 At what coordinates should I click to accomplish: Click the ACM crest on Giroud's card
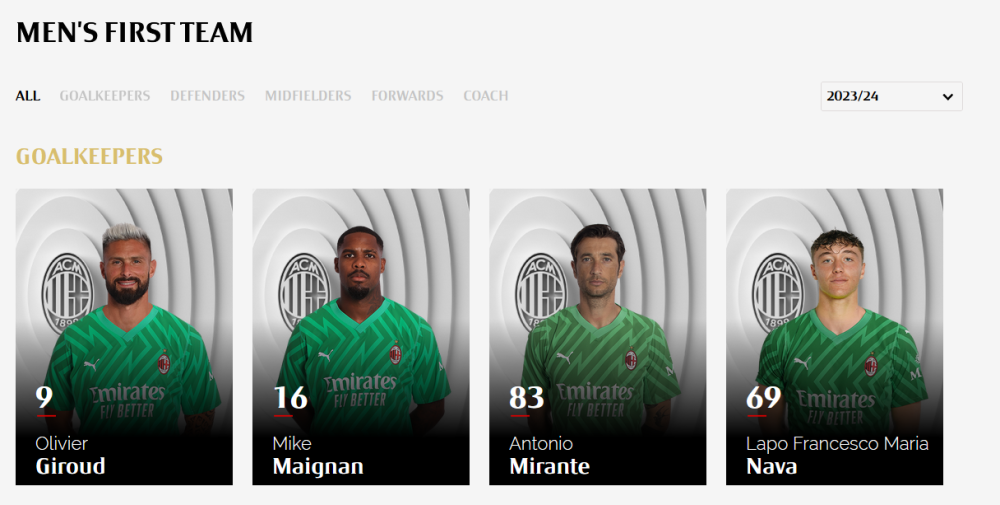[x=68, y=293]
